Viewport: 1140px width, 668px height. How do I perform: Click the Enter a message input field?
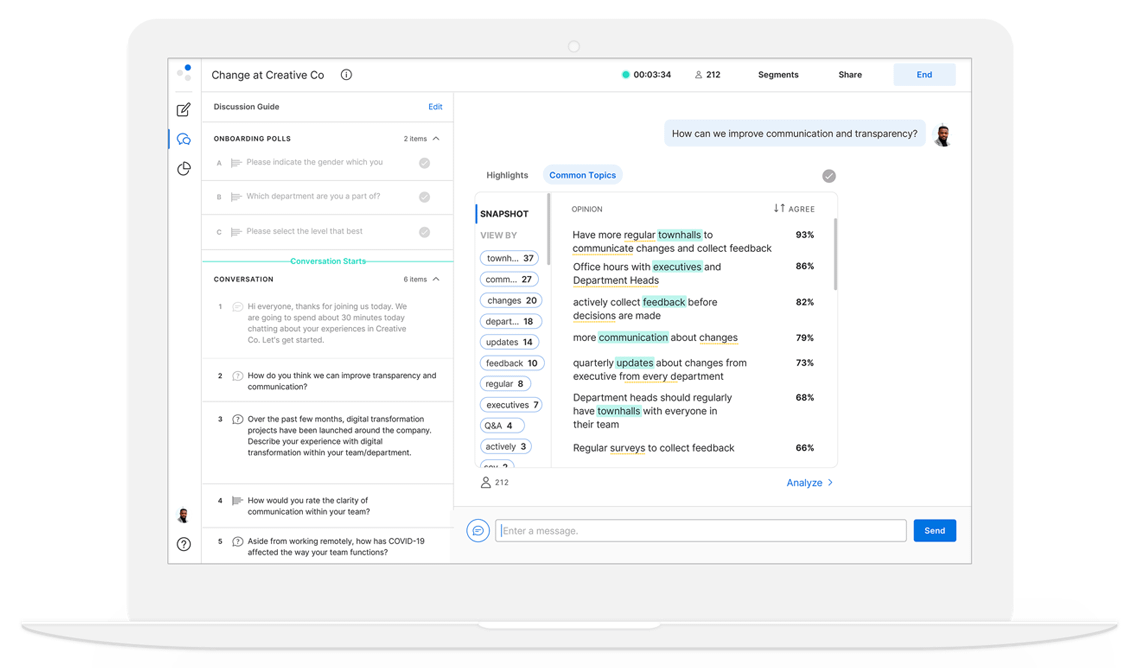pyautogui.click(x=701, y=531)
